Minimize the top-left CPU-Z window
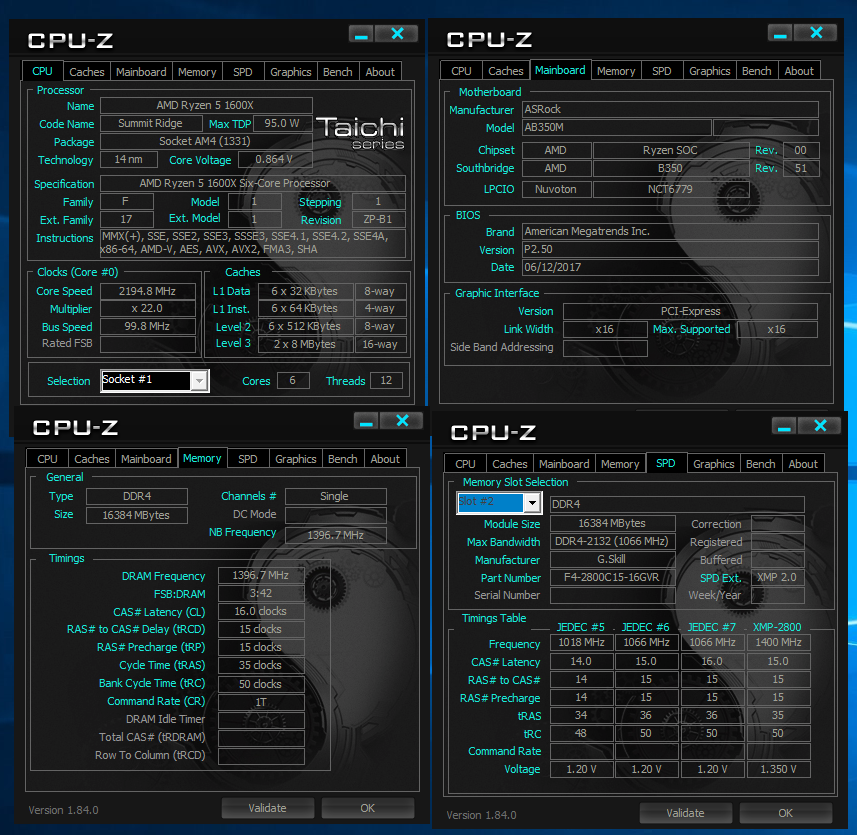857x835 pixels. (x=361, y=34)
